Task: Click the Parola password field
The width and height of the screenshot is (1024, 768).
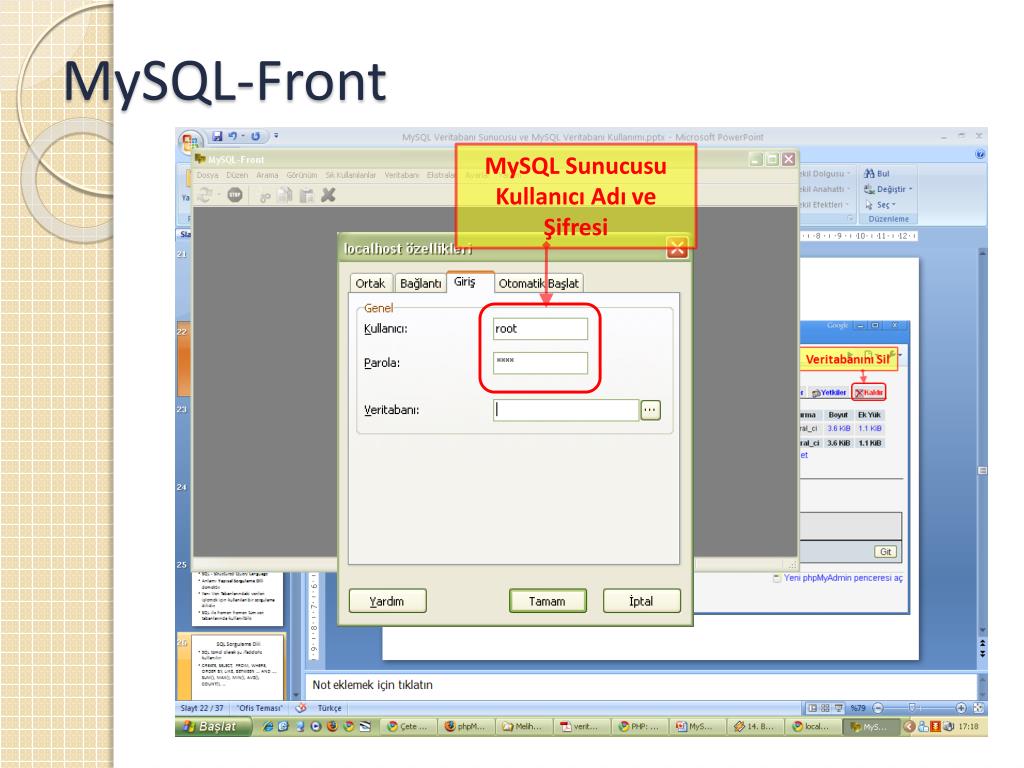Action: (x=540, y=362)
